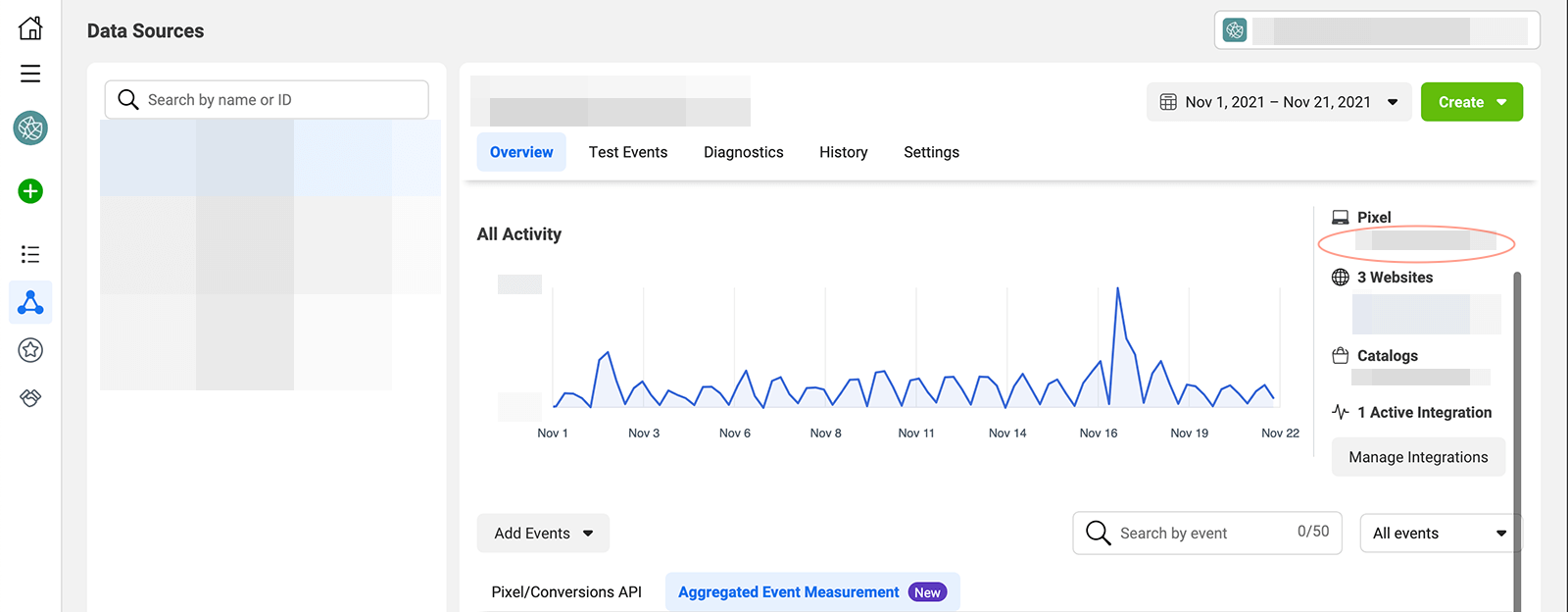Viewport: 1568px width, 612px height.
Task: Open the Settings tab
Action: 931,152
